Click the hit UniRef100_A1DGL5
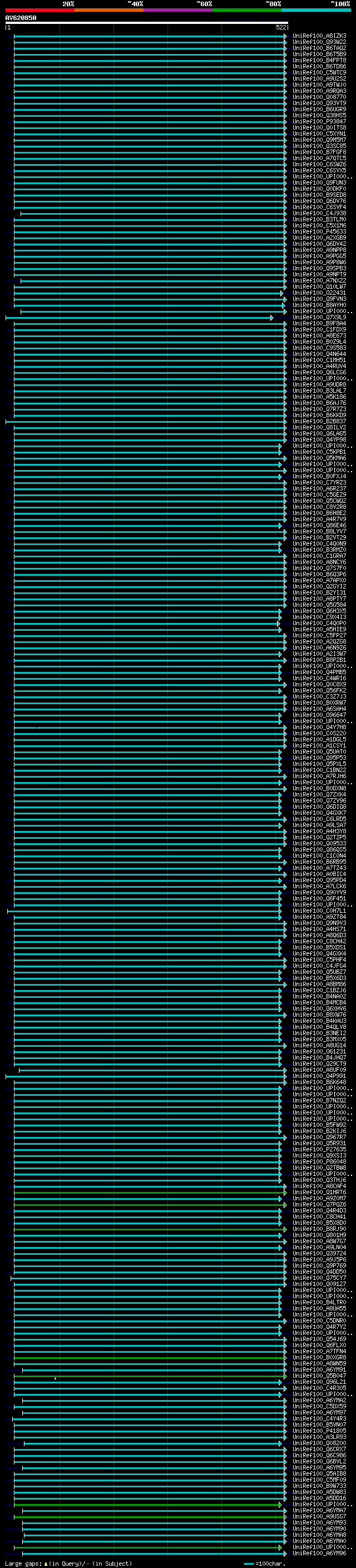 (x=319, y=740)
